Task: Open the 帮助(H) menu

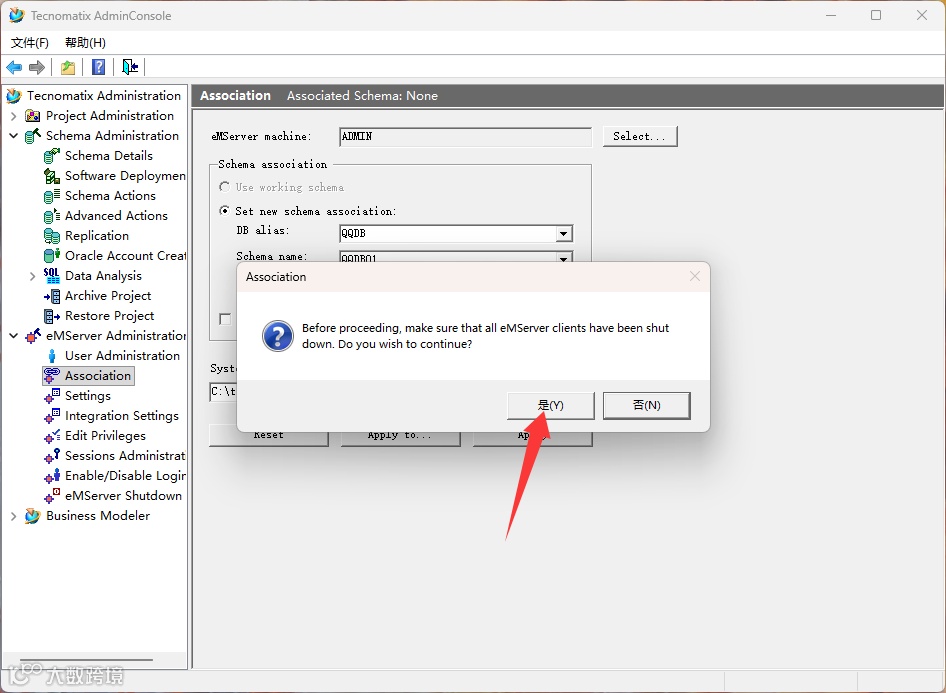Action: (x=85, y=42)
